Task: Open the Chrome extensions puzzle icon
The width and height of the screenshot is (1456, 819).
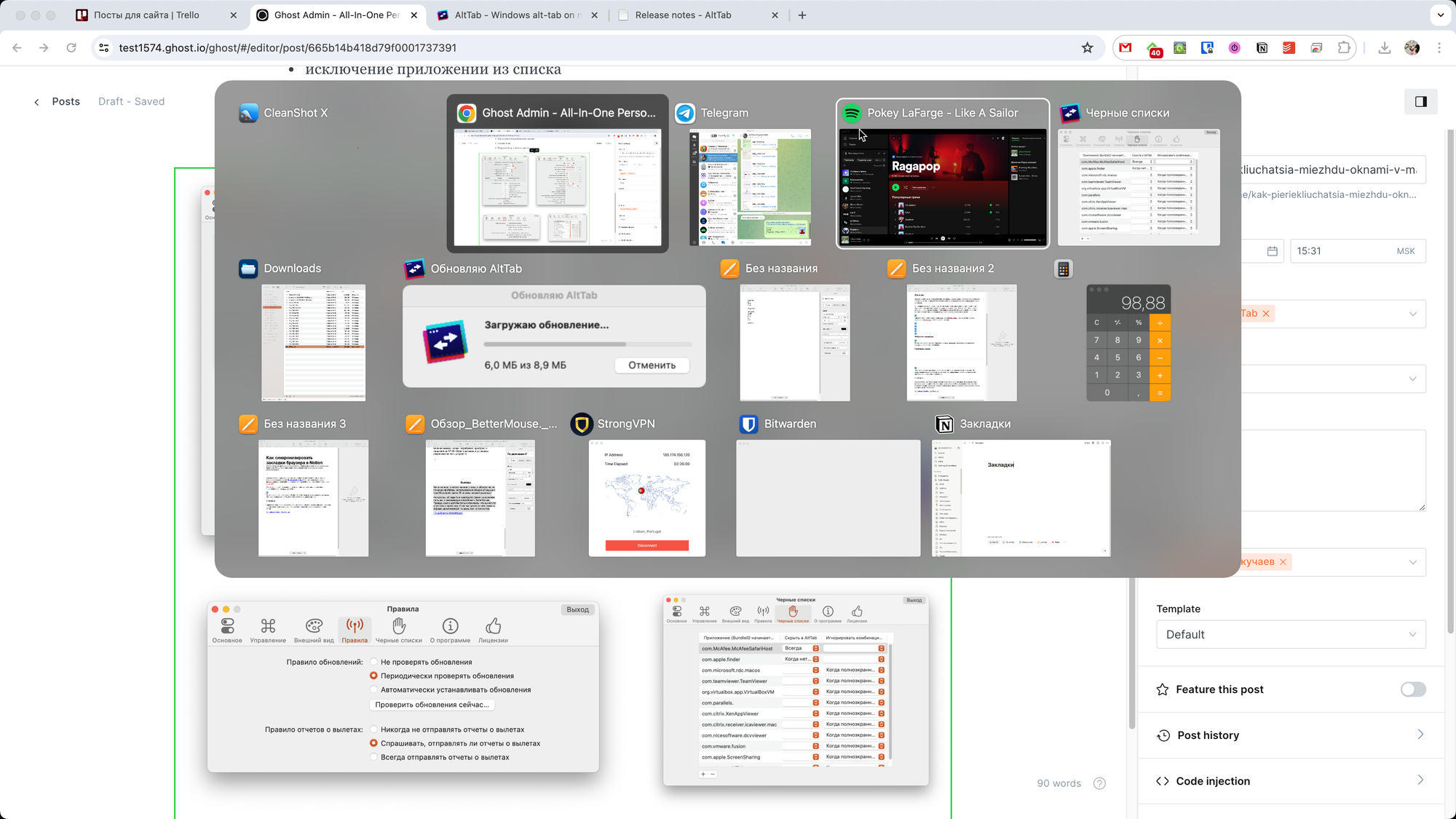Action: pyautogui.click(x=1344, y=47)
